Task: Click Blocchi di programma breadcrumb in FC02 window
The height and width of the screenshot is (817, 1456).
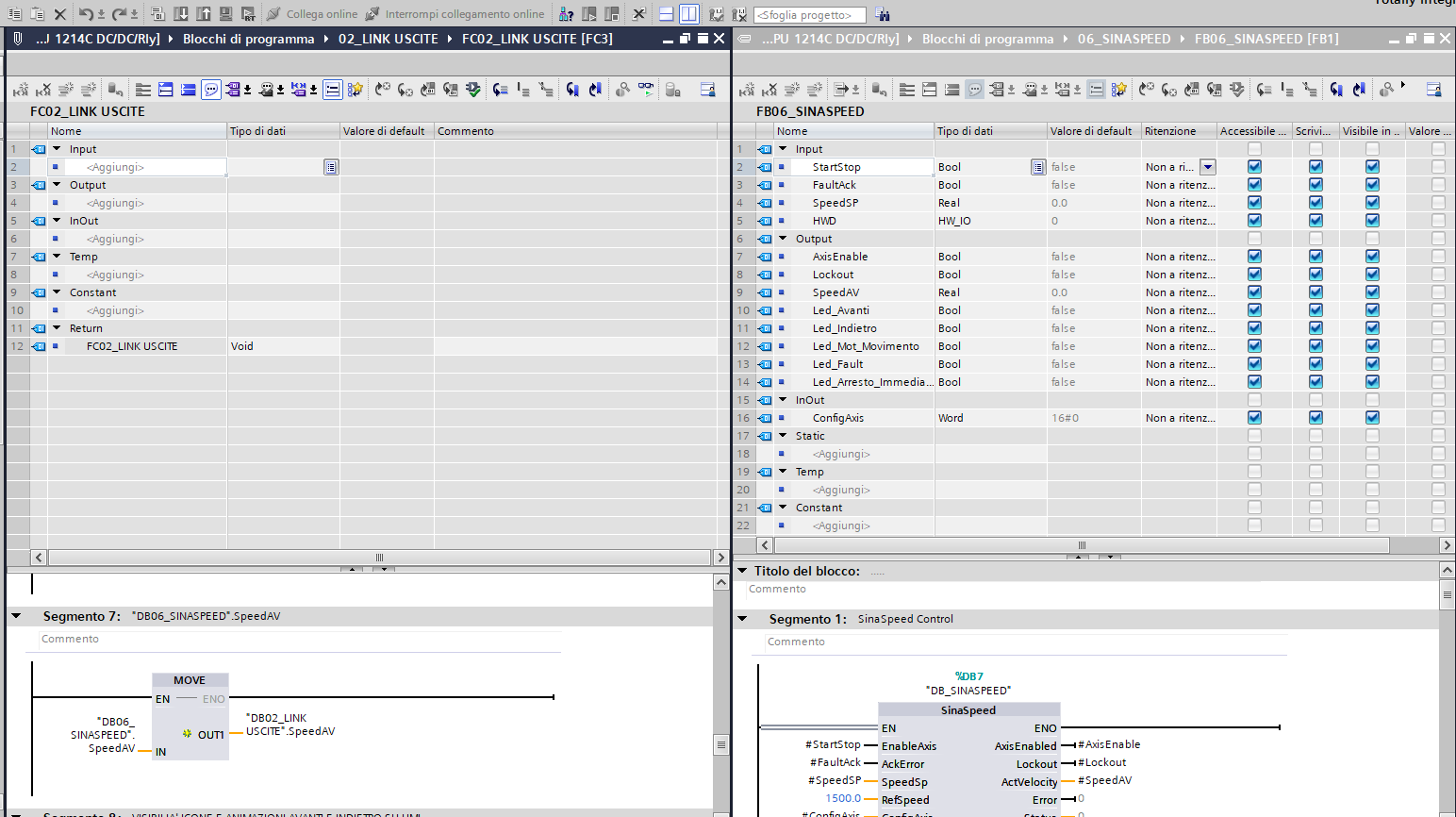Action: pos(248,39)
